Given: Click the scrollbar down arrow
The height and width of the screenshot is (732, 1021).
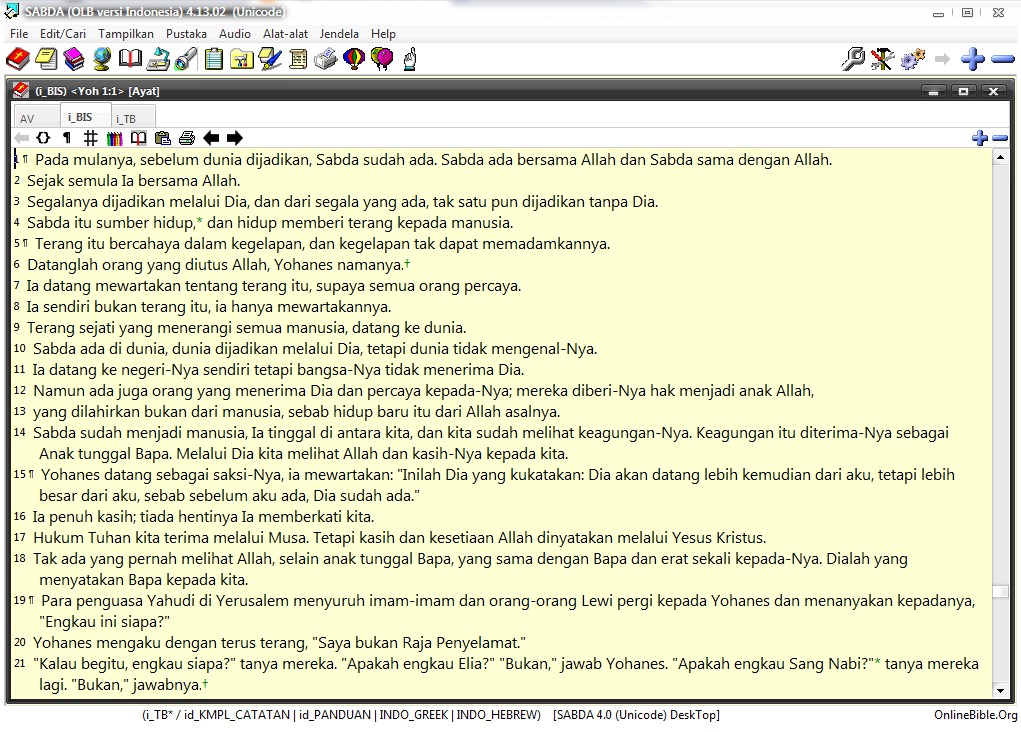Looking at the screenshot, I should (x=1002, y=690).
